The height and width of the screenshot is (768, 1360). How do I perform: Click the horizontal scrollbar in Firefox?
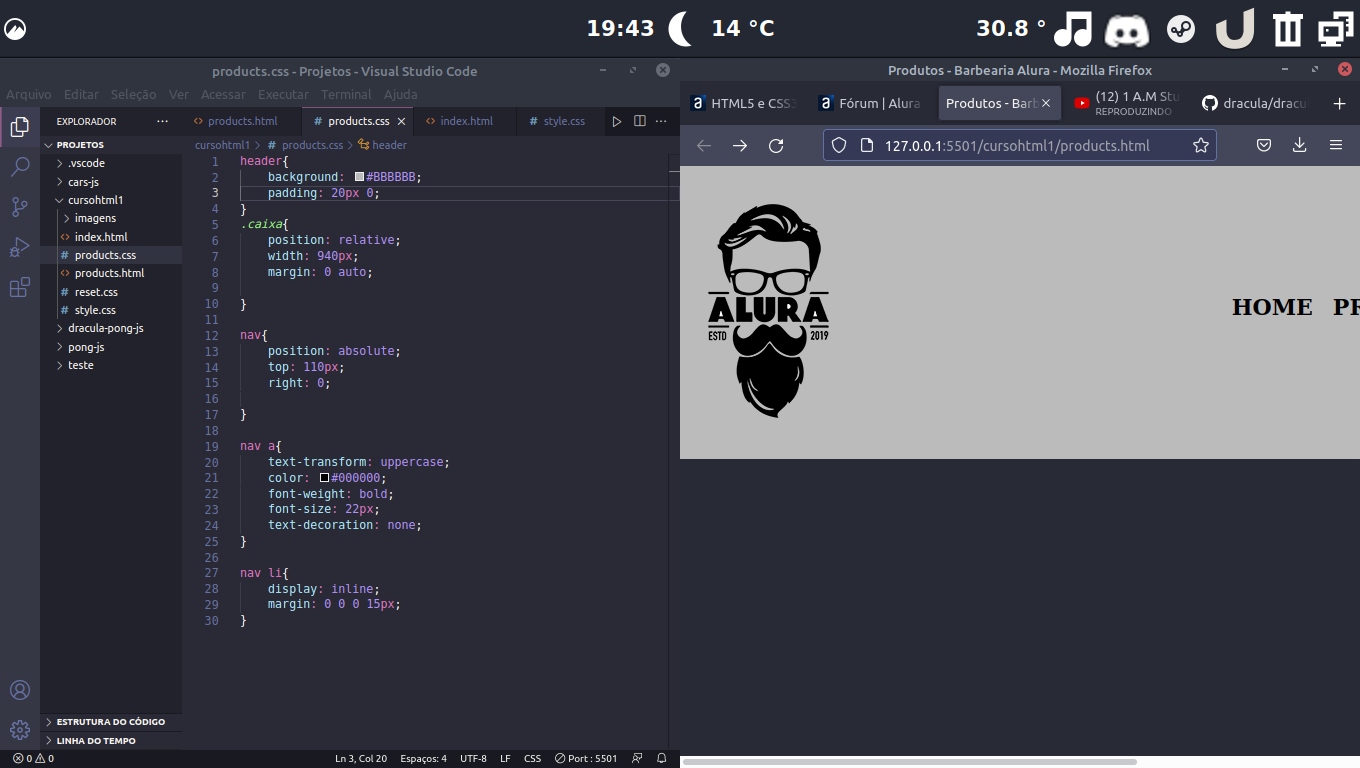click(x=910, y=762)
